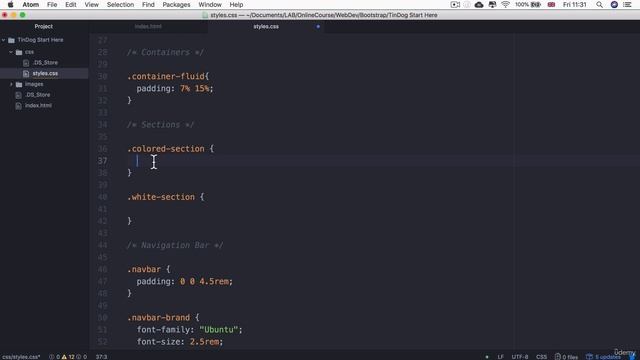This screenshot has height=360, width=640.
Task: Select root-level .DS_Store file
Action: coord(38,95)
